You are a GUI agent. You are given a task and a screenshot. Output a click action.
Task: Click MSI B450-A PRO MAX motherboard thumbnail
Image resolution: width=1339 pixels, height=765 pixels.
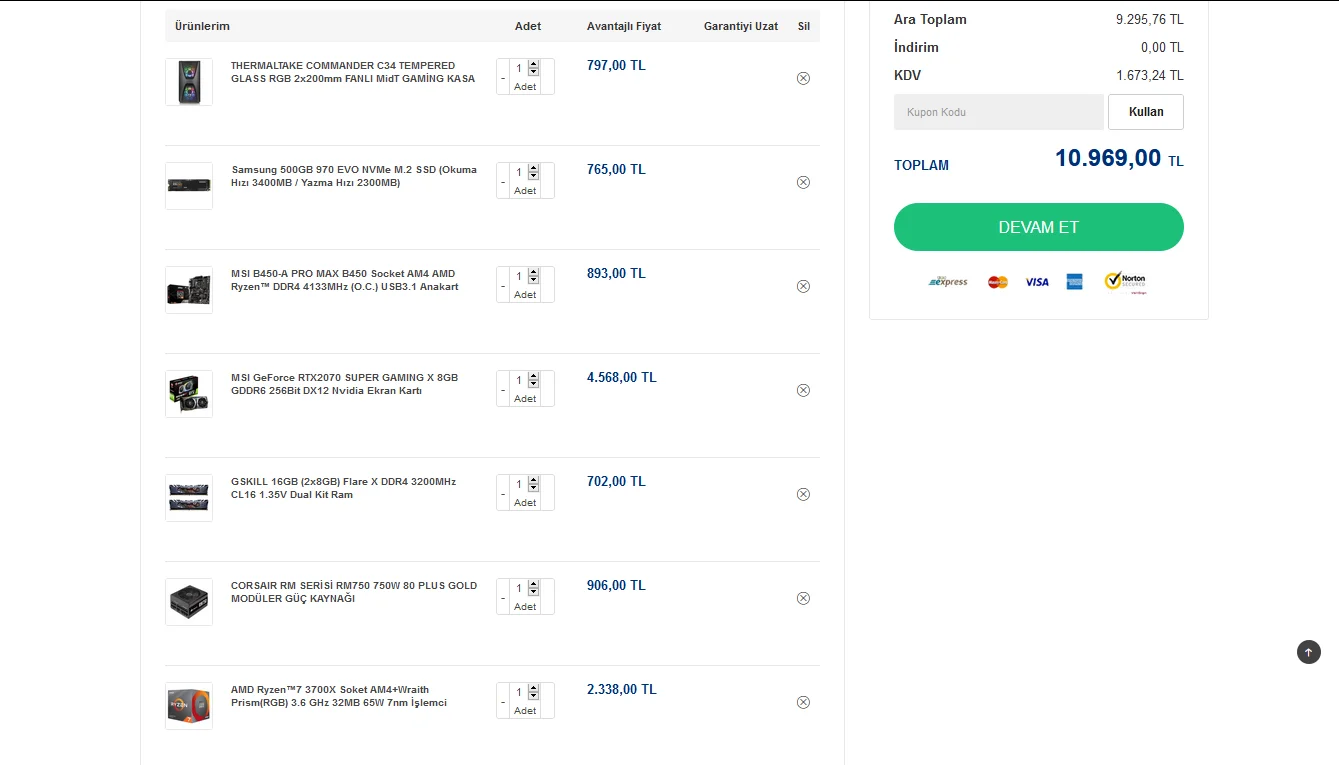(189, 290)
